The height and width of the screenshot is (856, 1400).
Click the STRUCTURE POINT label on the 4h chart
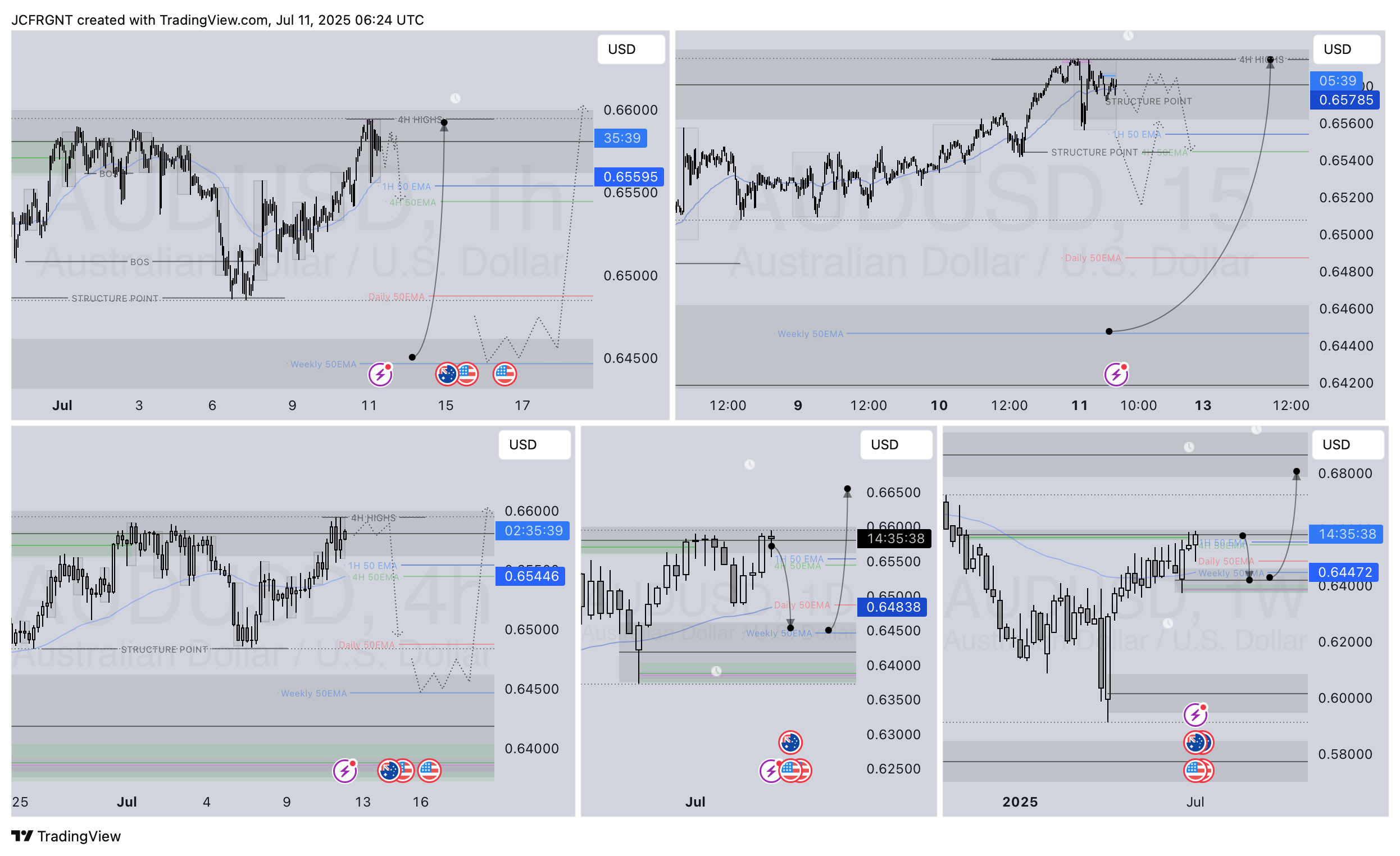[164, 650]
